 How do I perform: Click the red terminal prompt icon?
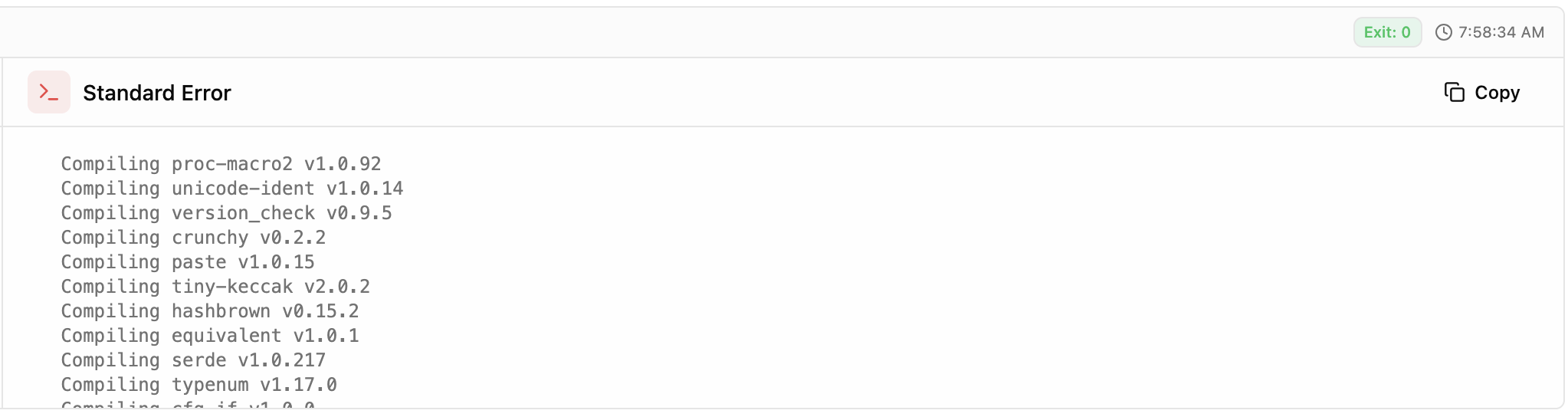coord(49,92)
